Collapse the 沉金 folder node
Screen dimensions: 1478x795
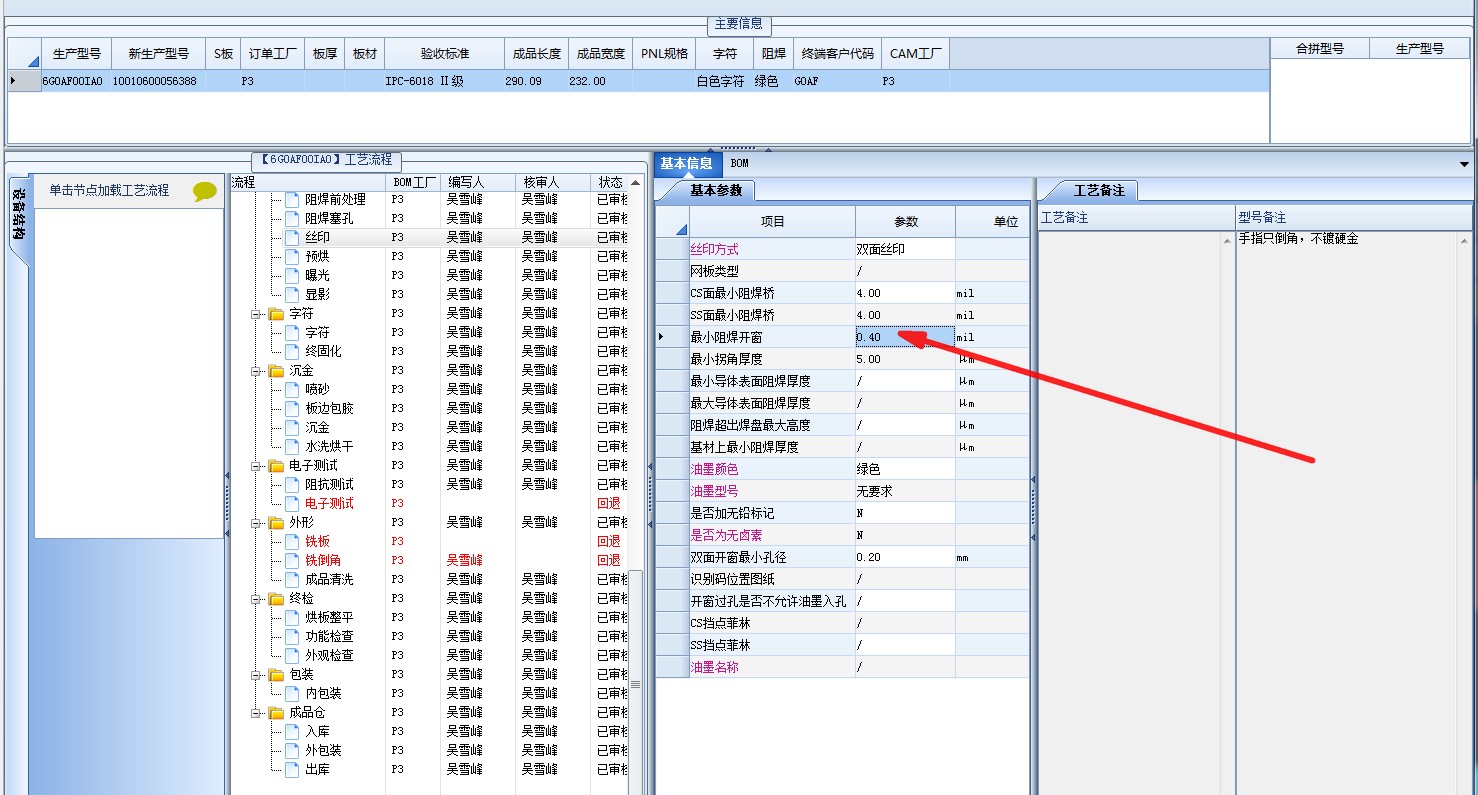[257, 371]
